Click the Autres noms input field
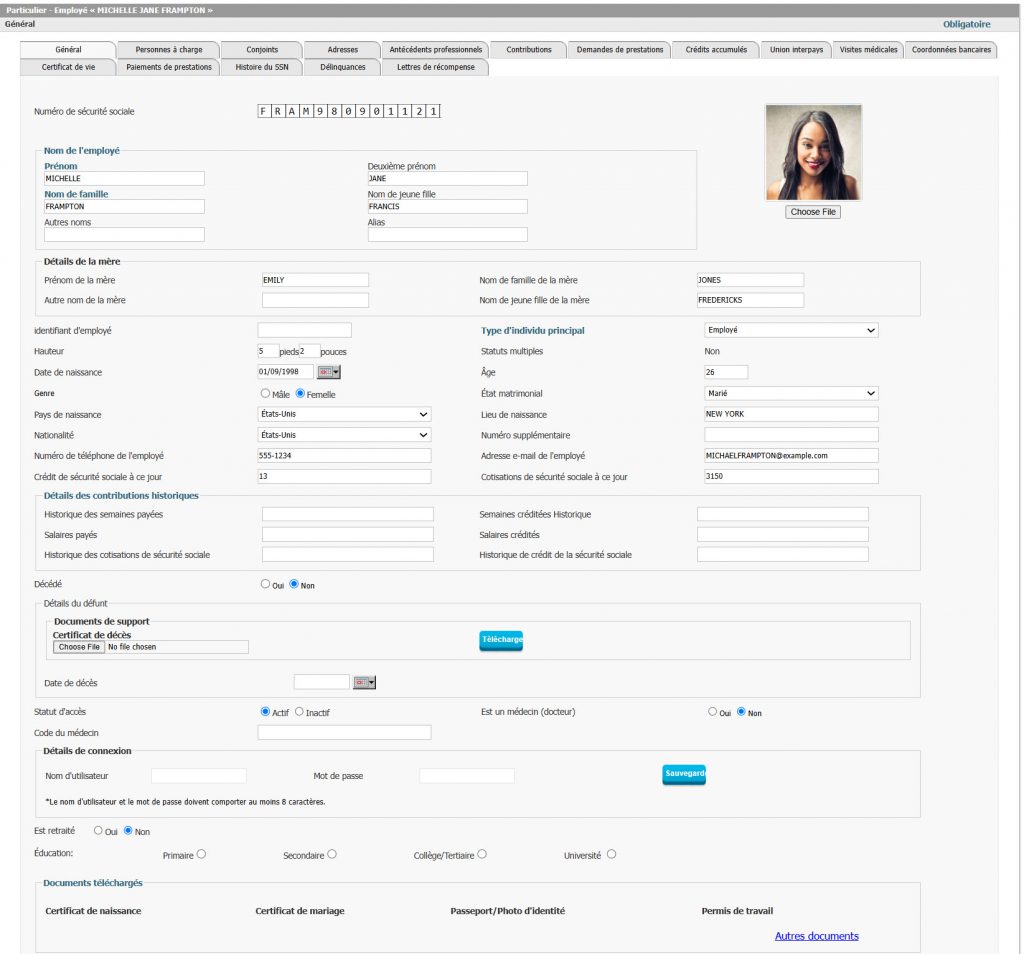The width and height of the screenshot is (1024, 954). [124, 234]
